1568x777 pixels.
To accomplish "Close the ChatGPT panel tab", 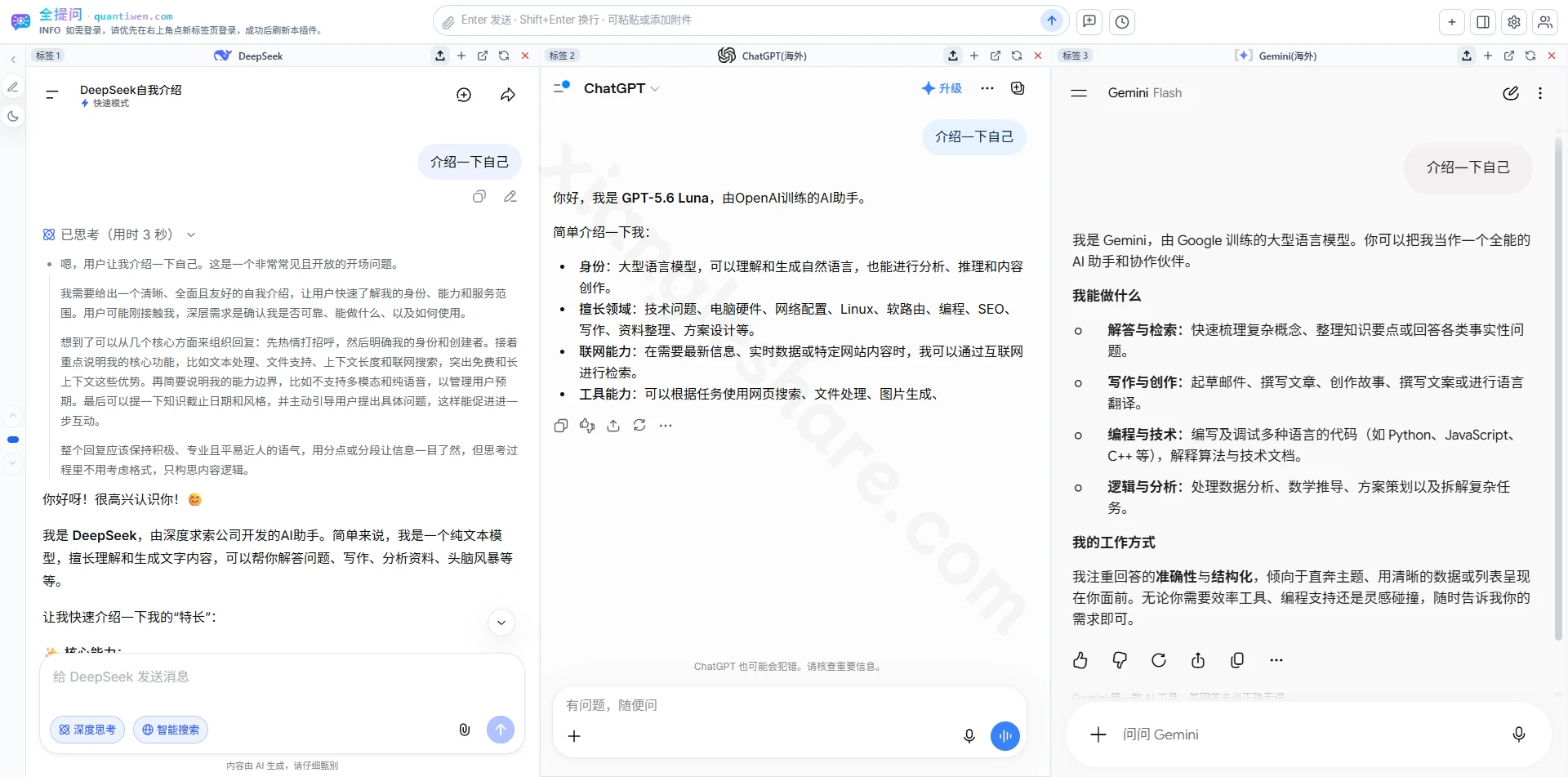I will click(x=1038, y=56).
